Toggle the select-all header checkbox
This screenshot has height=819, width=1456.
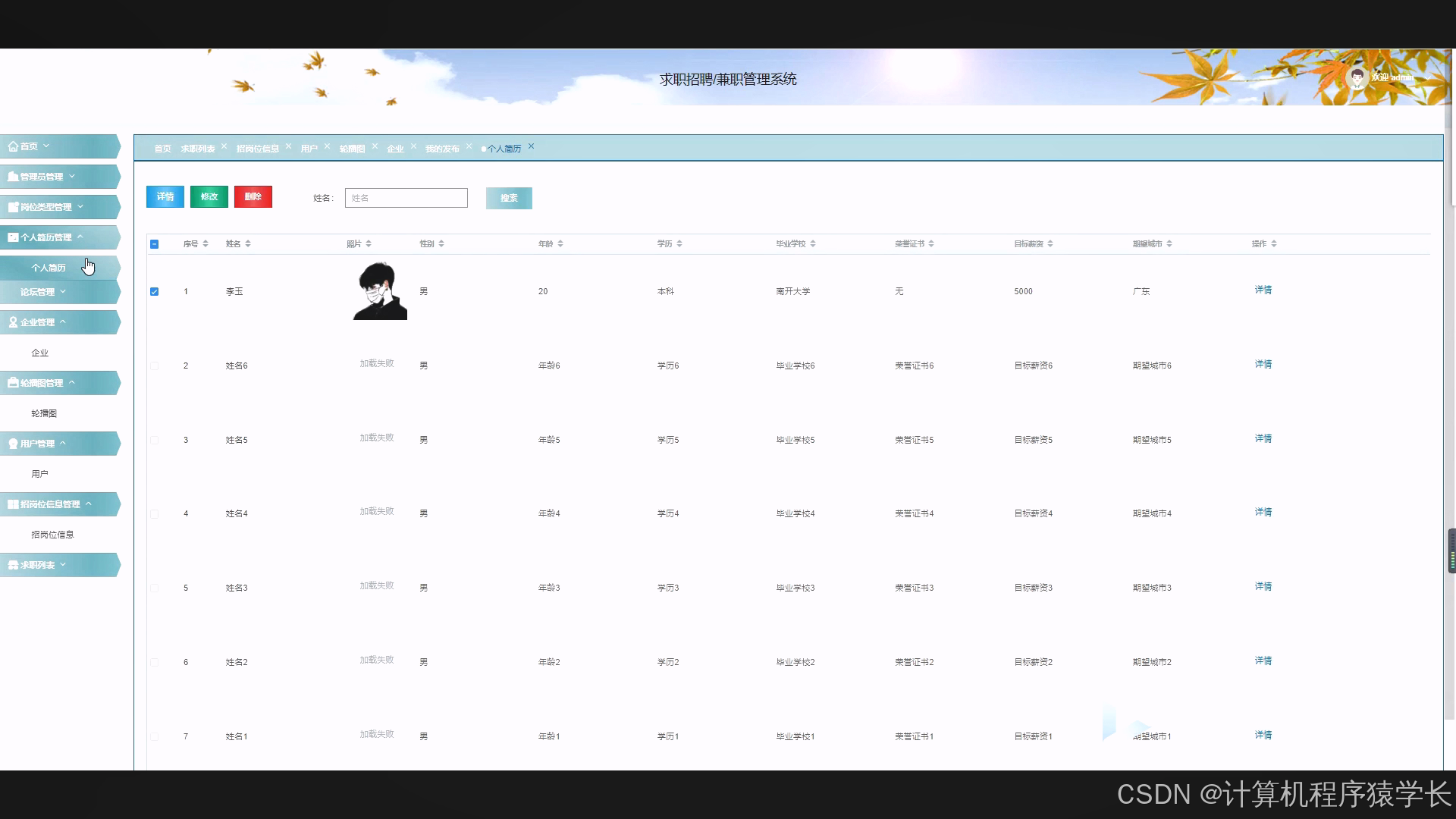(155, 244)
